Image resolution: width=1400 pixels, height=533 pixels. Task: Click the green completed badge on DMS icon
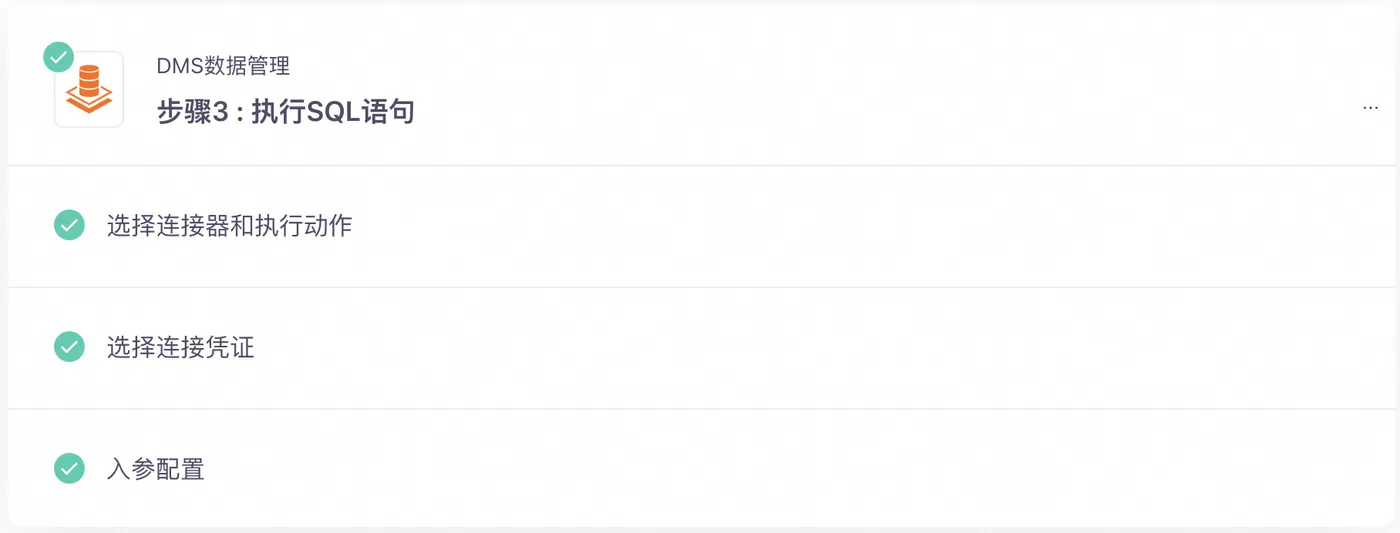tap(59, 57)
